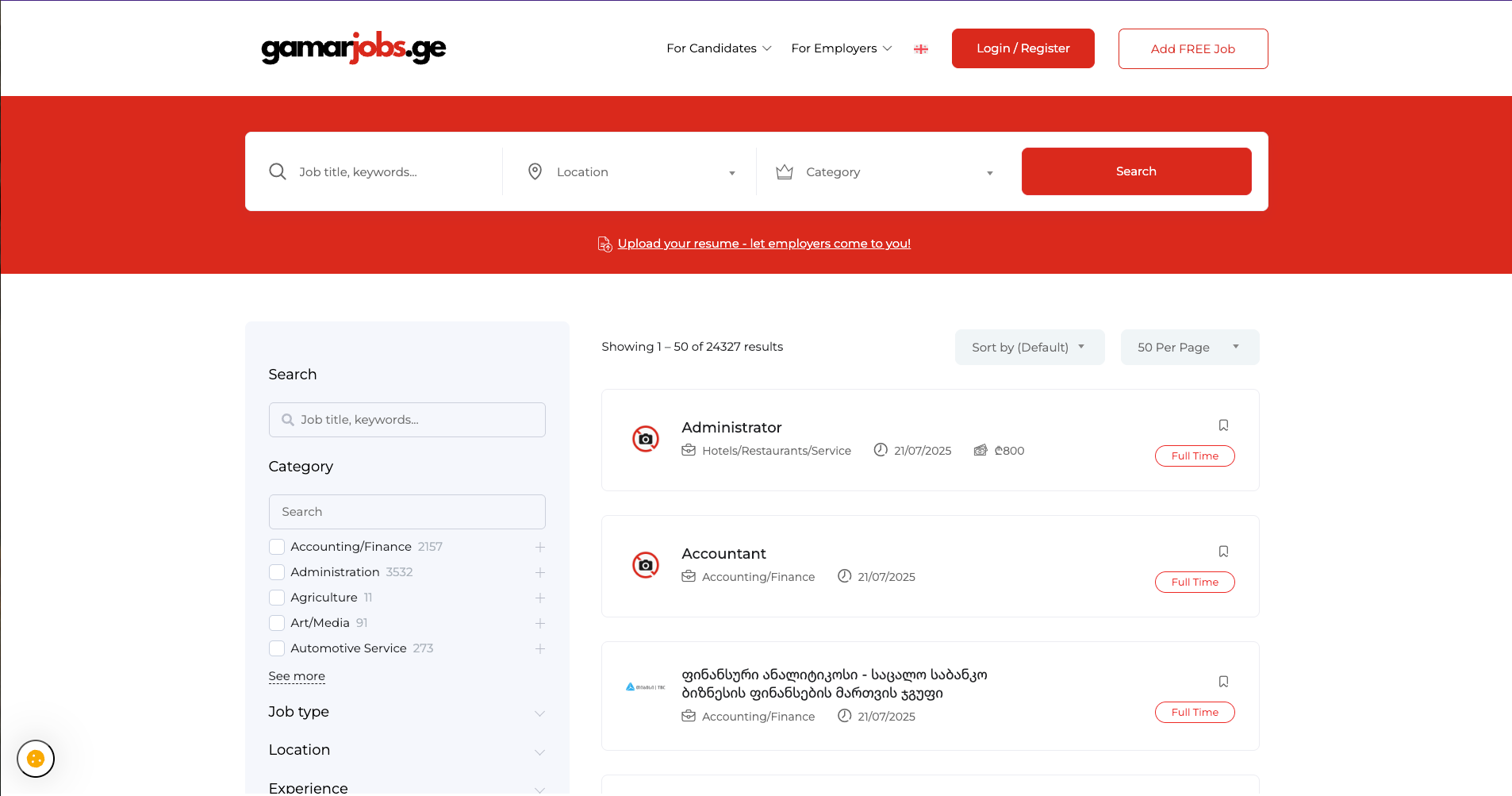Check the Administration category checkbox
The height and width of the screenshot is (796, 1512).
click(277, 572)
